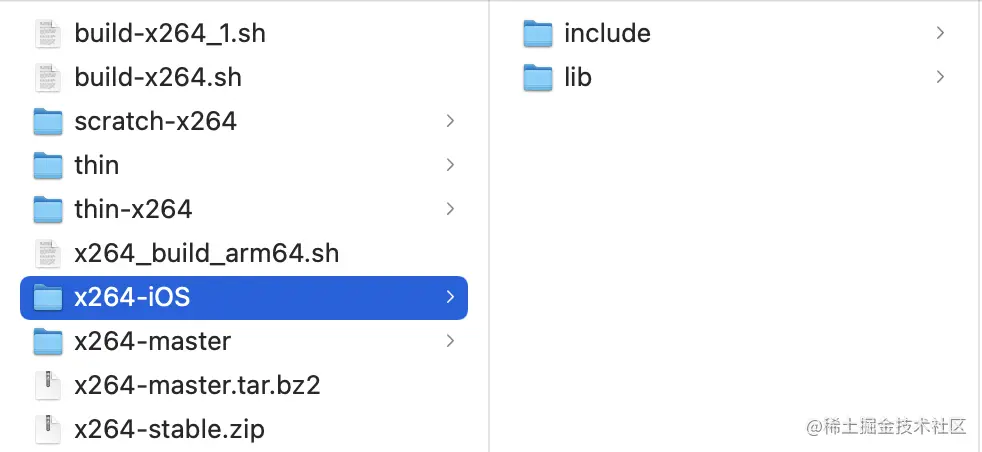Screen dimensions: 982x452
Task: Select the x264-iOS folder row
Action: tap(244, 297)
